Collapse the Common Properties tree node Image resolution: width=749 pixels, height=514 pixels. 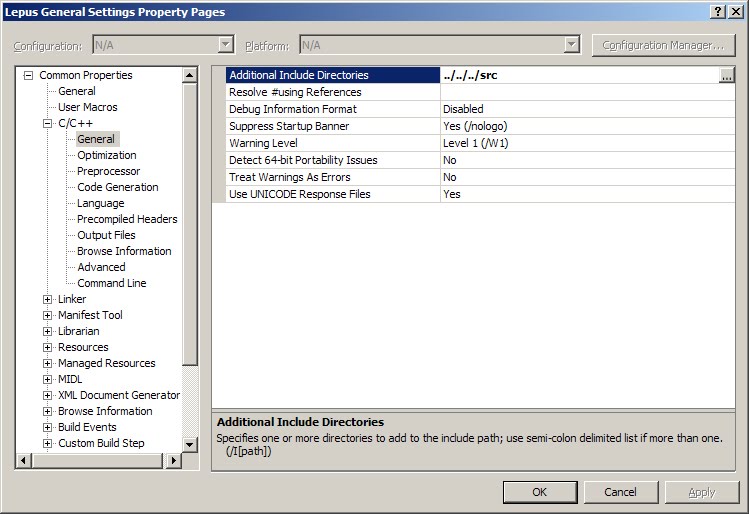[x=29, y=75]
